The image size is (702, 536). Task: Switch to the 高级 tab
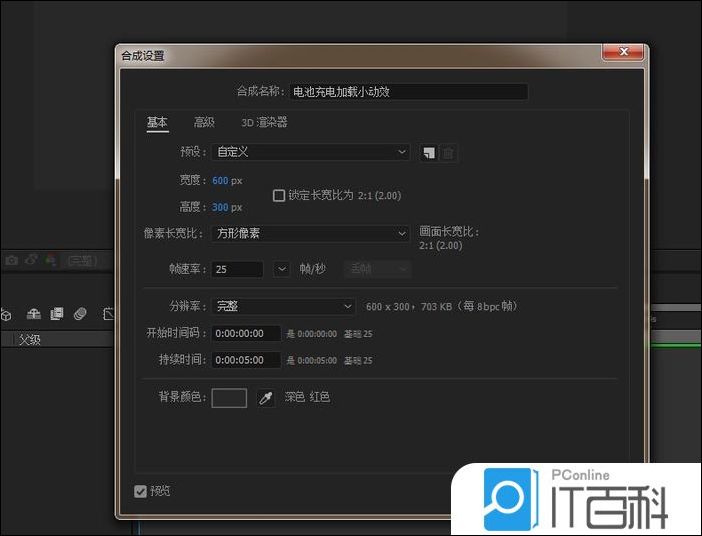204,122
